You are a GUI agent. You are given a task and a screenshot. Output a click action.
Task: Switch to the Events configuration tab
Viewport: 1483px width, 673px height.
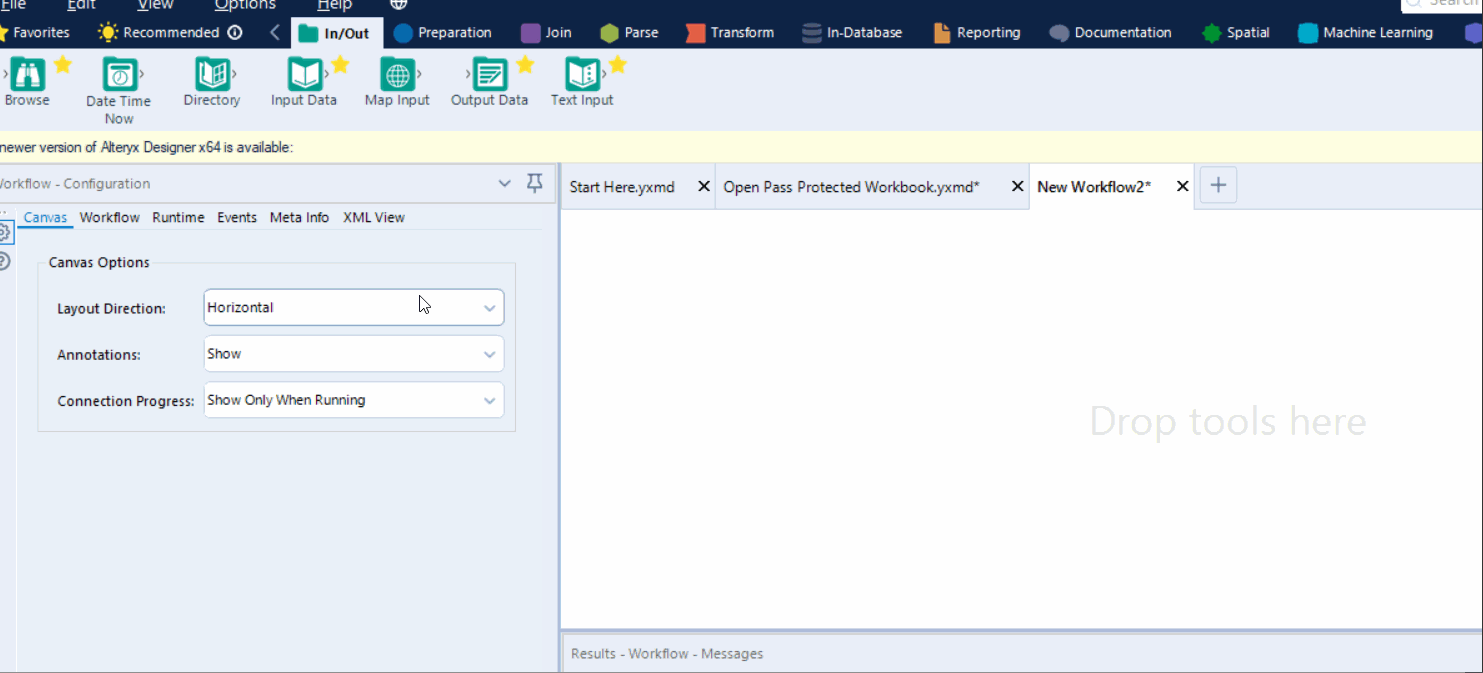tap(237, 217)
